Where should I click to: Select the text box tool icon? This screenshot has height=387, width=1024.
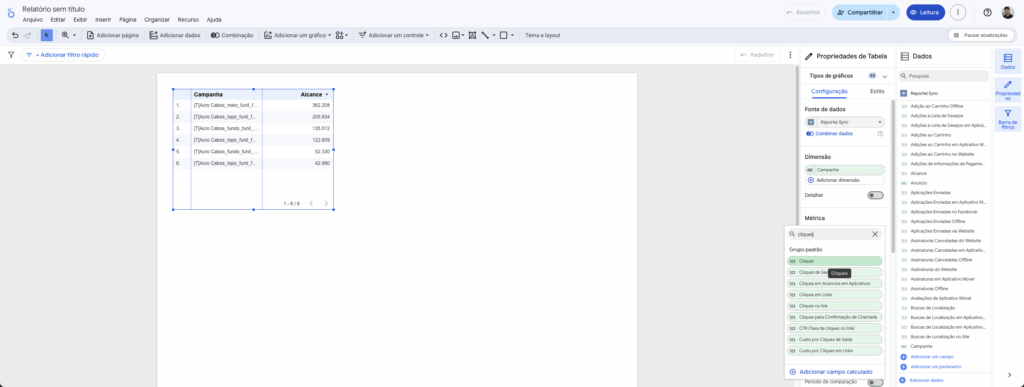472,35
